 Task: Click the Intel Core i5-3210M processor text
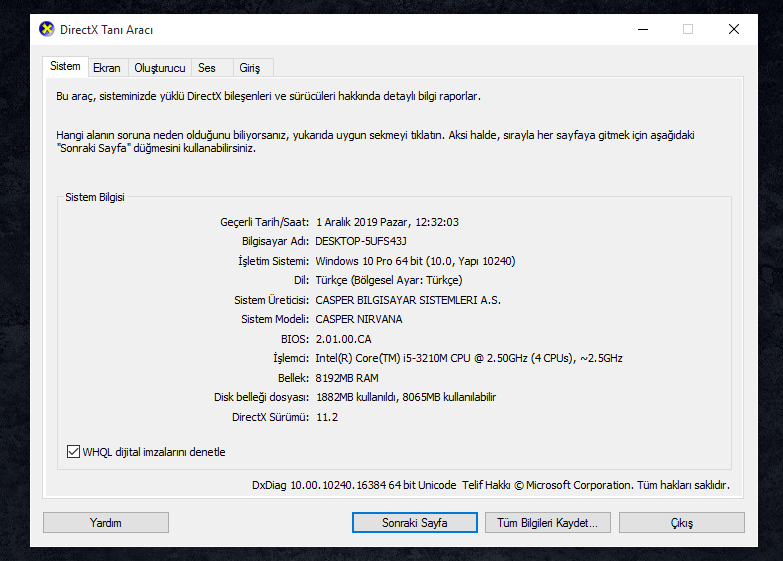469,358
